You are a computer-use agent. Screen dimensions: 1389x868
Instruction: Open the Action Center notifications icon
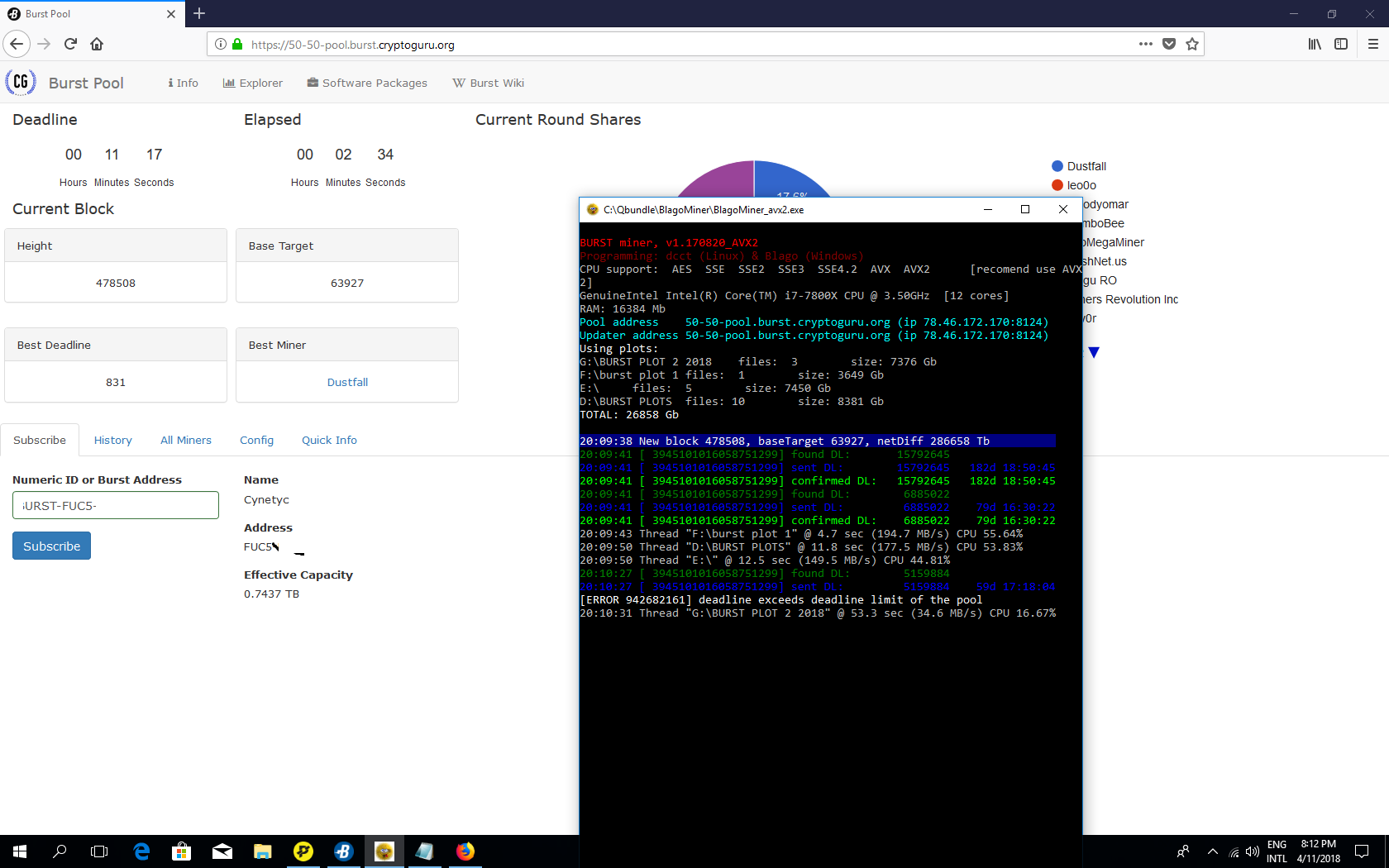(x=1362, y=851)
